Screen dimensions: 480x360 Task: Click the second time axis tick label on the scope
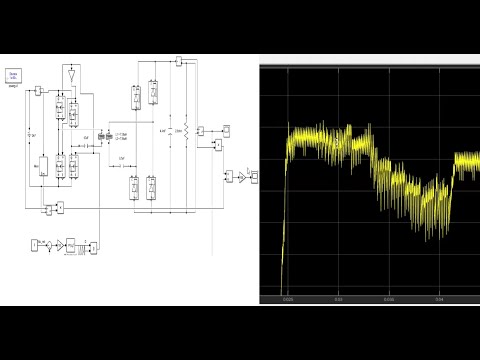coord(338,299)
